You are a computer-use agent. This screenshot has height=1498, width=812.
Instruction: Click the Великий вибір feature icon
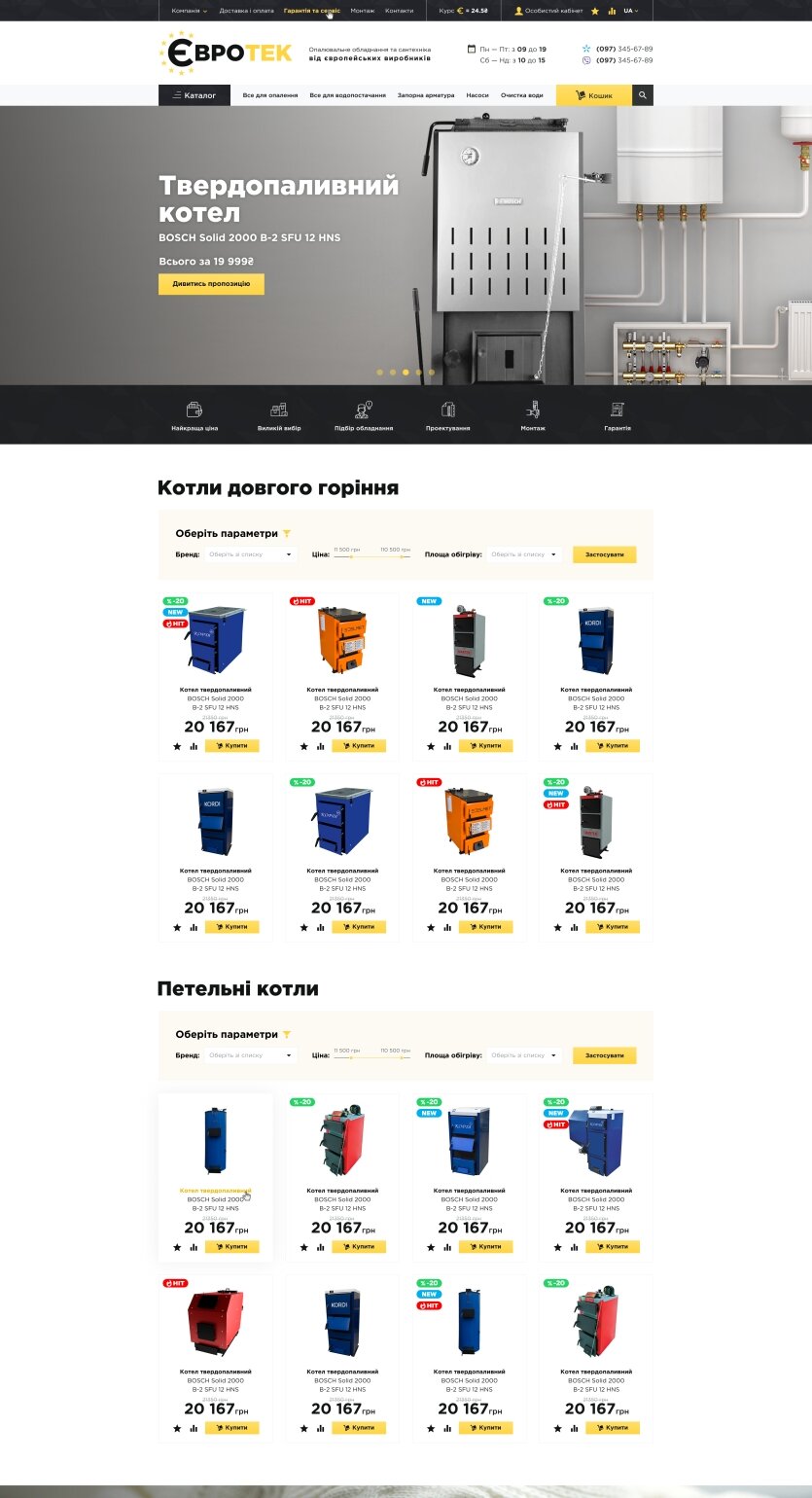tap(279, 410)
